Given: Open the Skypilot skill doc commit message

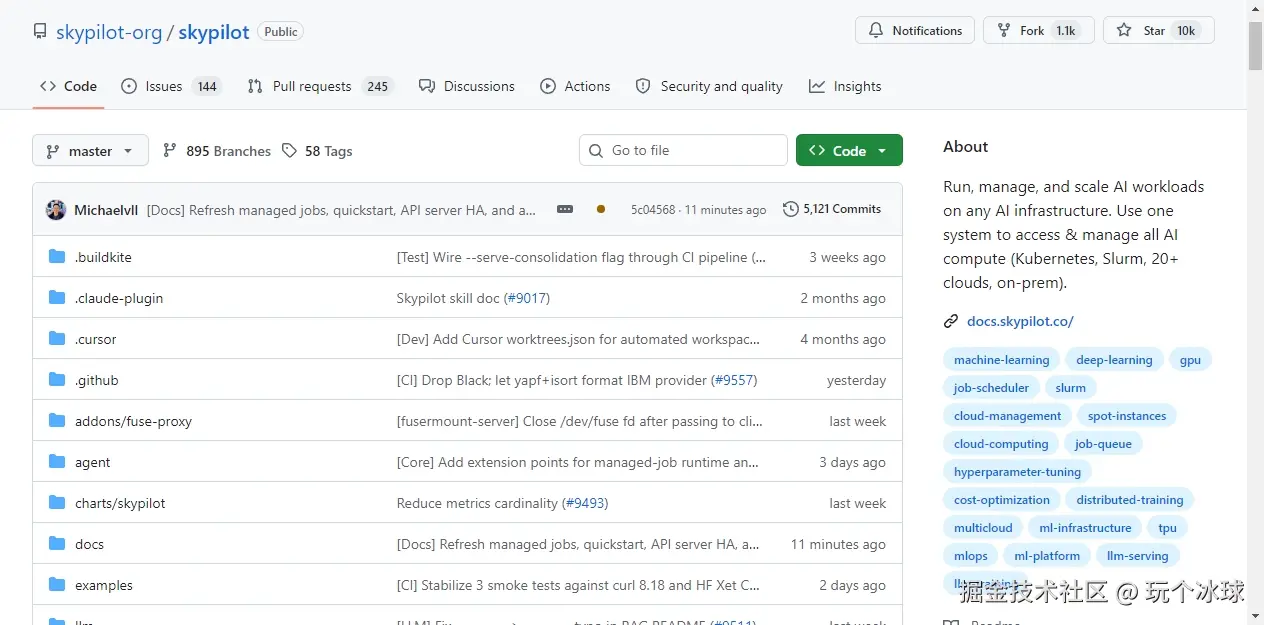Looking at the screenshot, I should coord(448,298).
